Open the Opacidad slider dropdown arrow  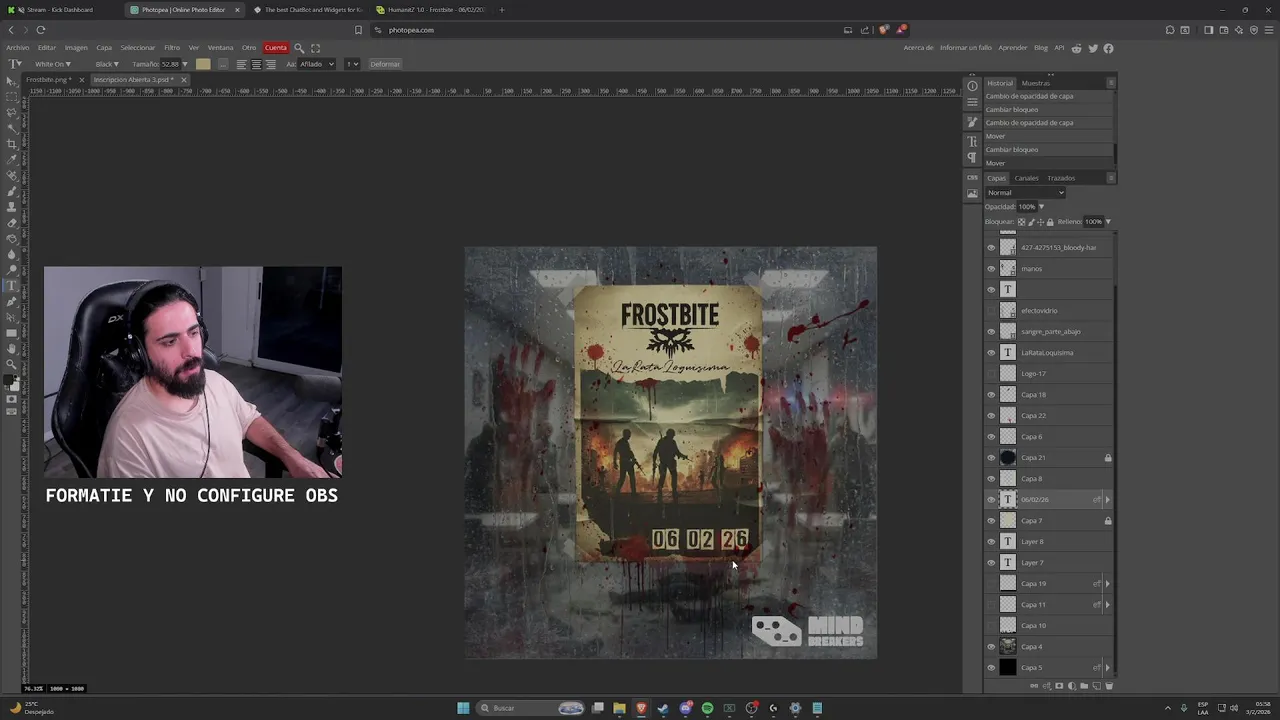click(1041, 207)
